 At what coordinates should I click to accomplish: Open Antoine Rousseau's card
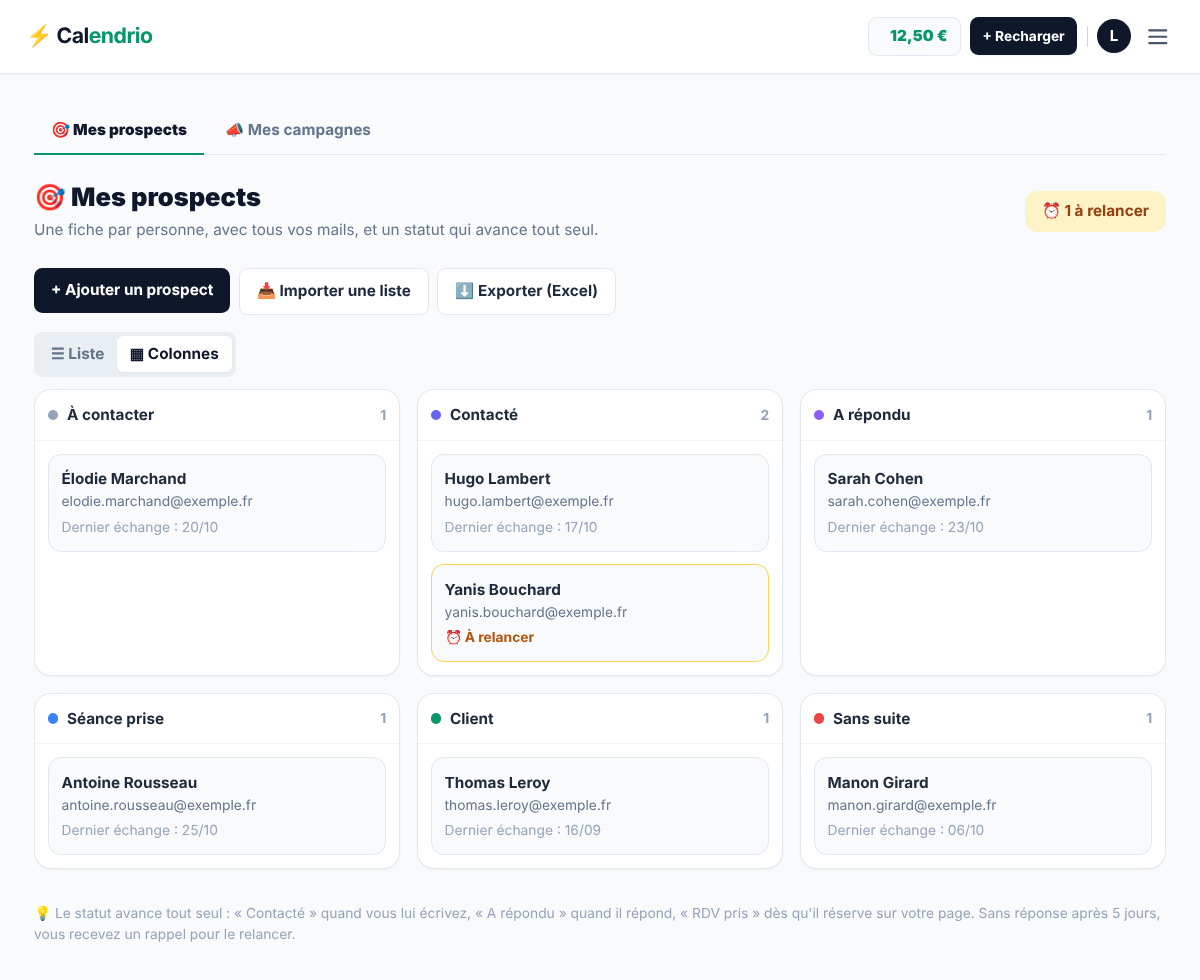(x=217, y=806)
